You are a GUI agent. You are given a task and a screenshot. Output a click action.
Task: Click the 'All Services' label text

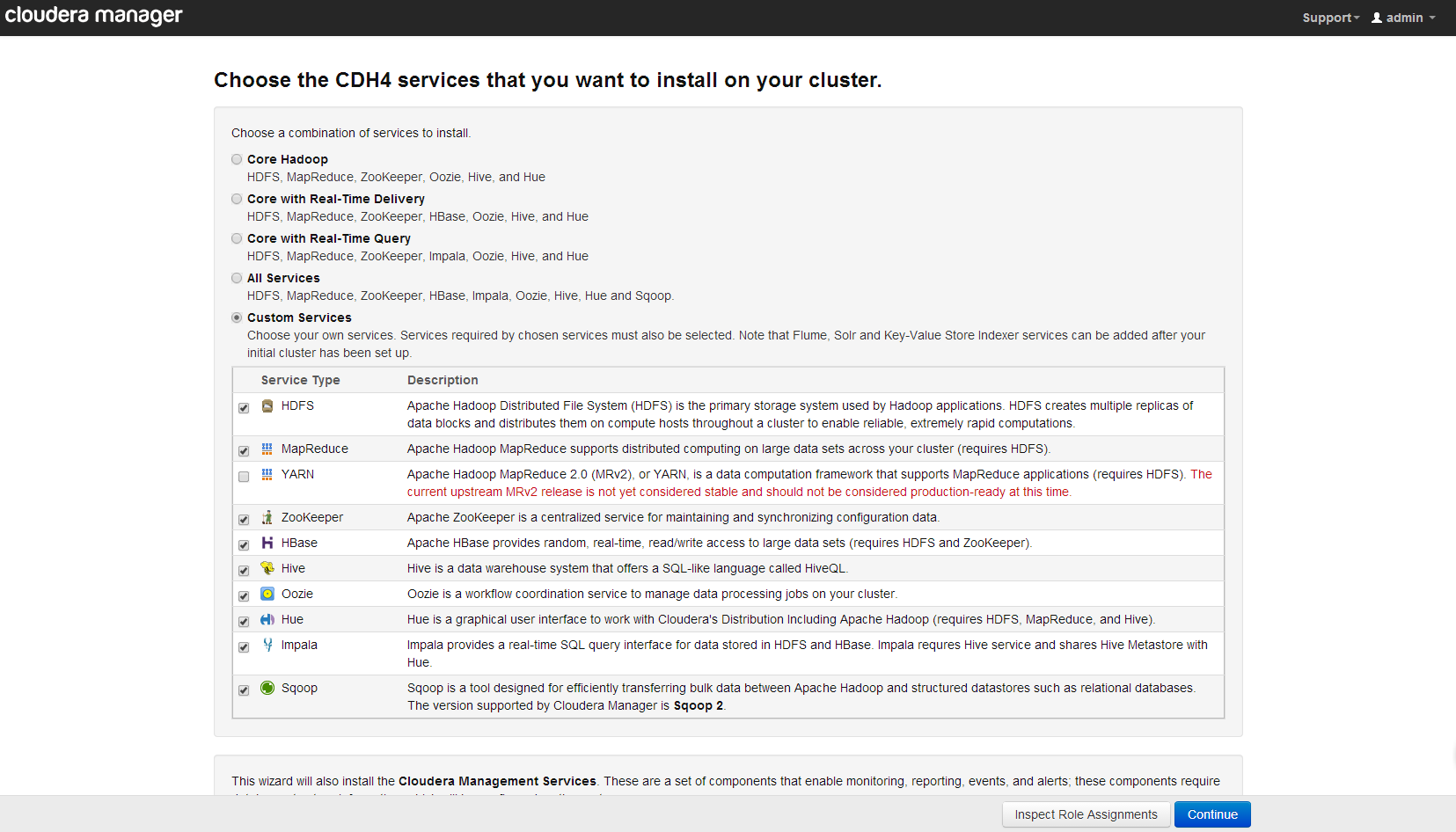(283, 278)
